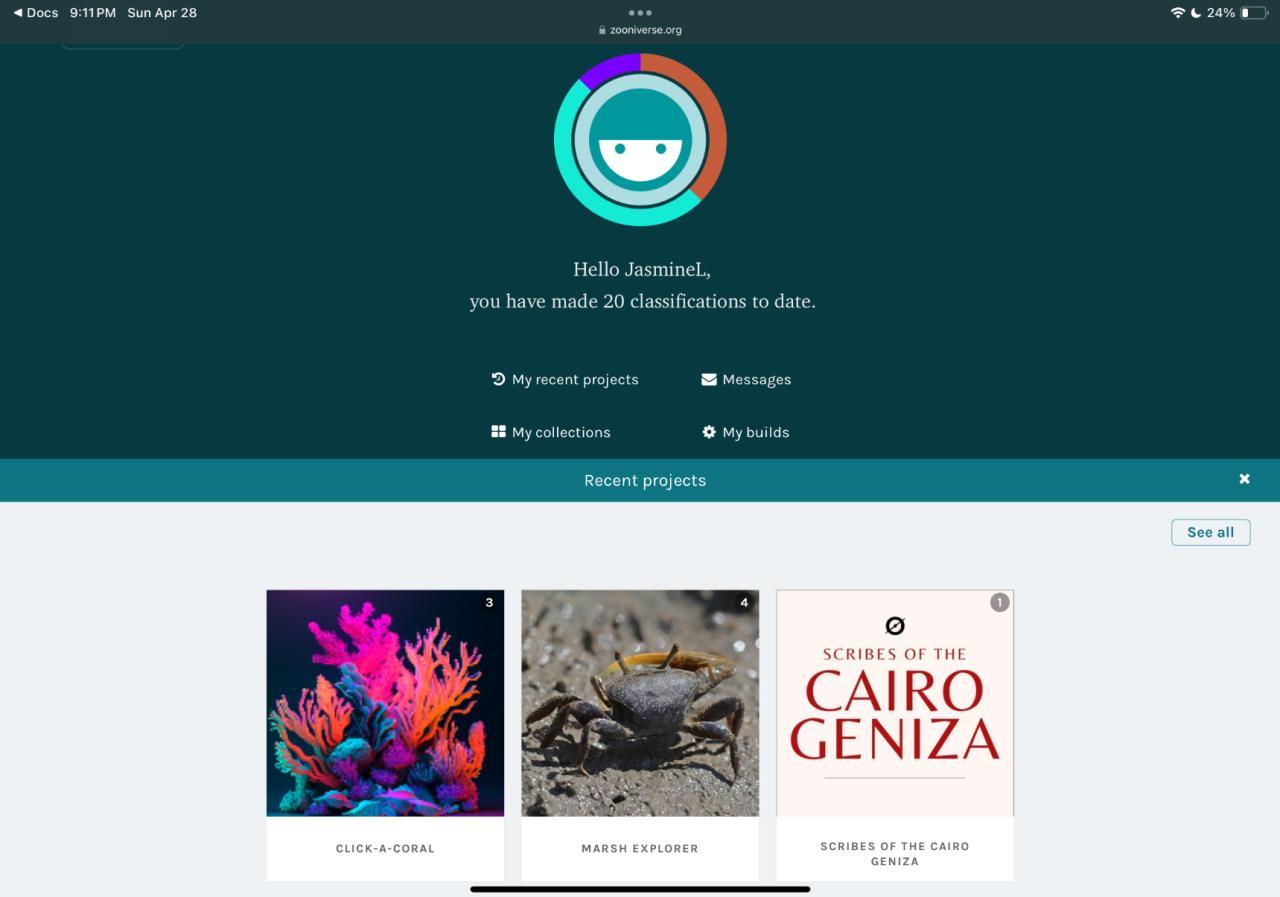Screen dimensions: 1280x897
Task: Click the My builds gear icon
Action: [x=709, y=432]
